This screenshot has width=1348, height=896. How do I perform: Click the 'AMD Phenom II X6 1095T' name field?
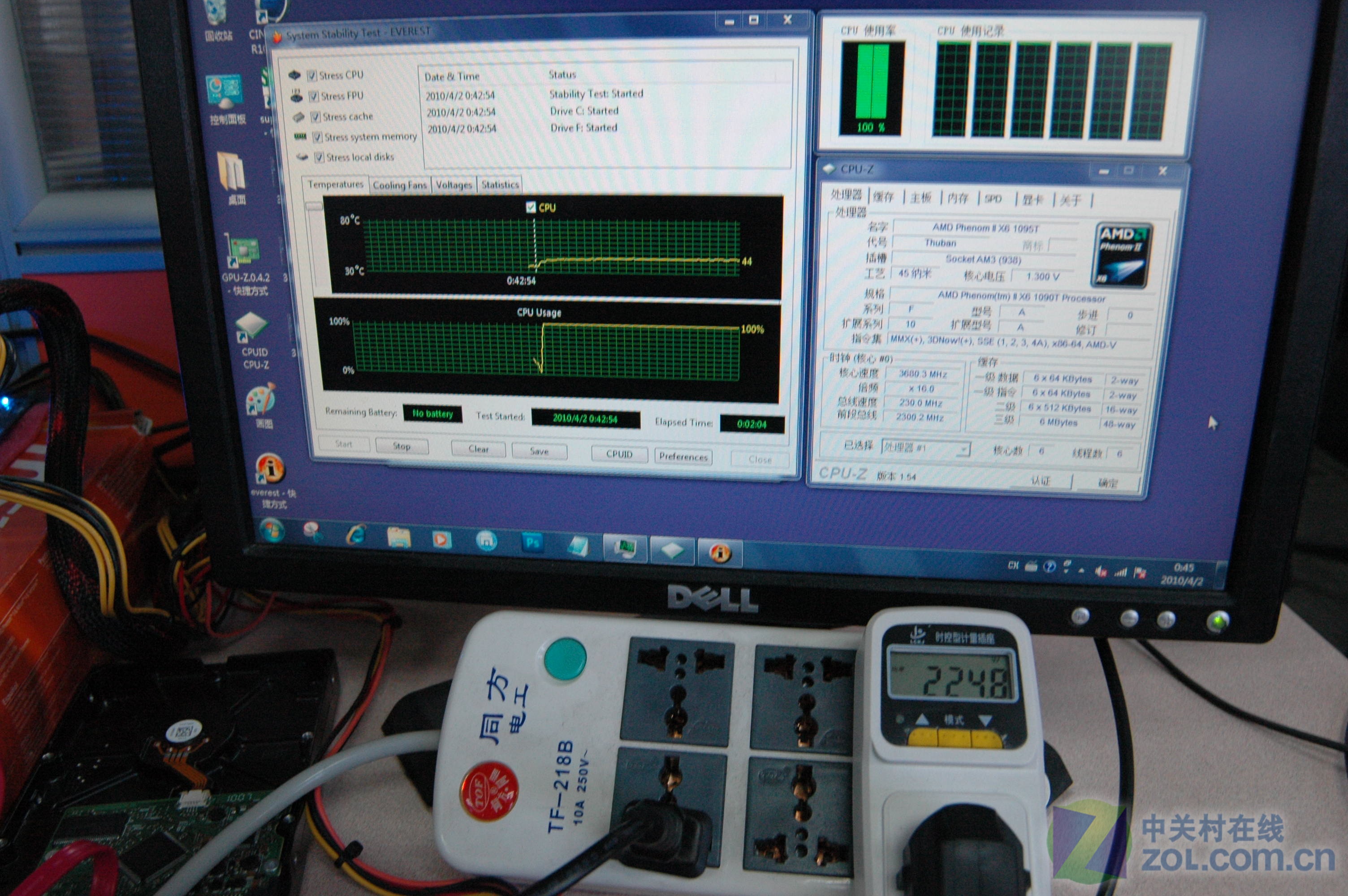pos(985,228)
